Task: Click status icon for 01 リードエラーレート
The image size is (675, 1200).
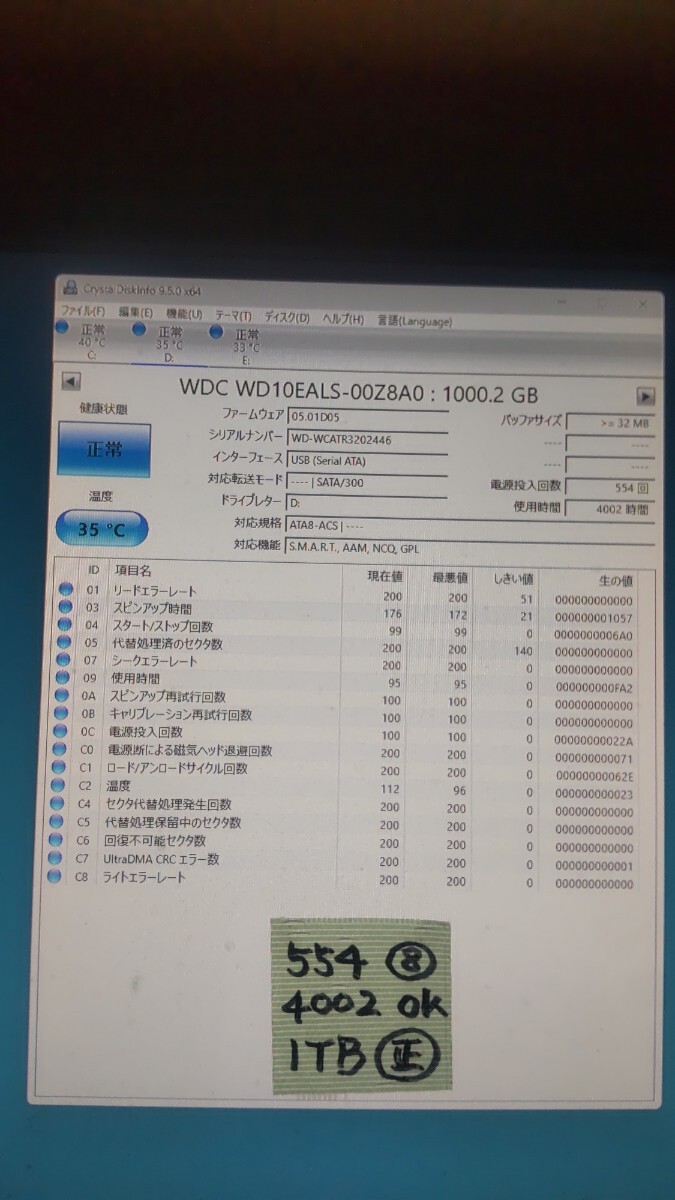Action: pyautogui.click(x=66, y=590)
